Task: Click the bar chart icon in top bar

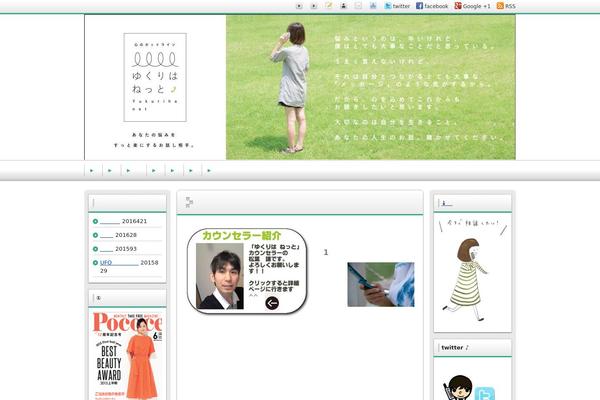Action: tap(373, 6)
